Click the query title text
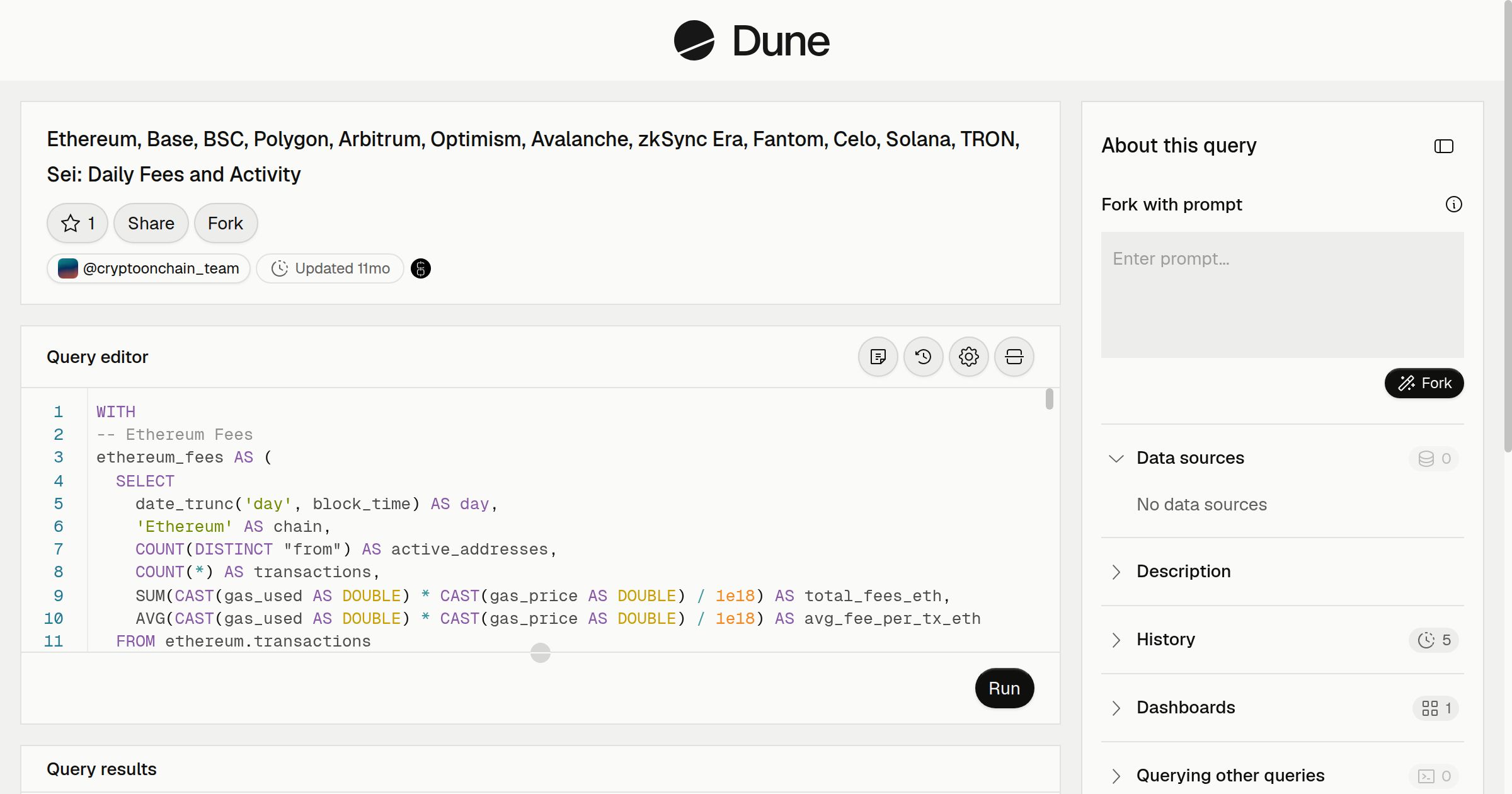1512x794 pixels. tap(533, 156)
